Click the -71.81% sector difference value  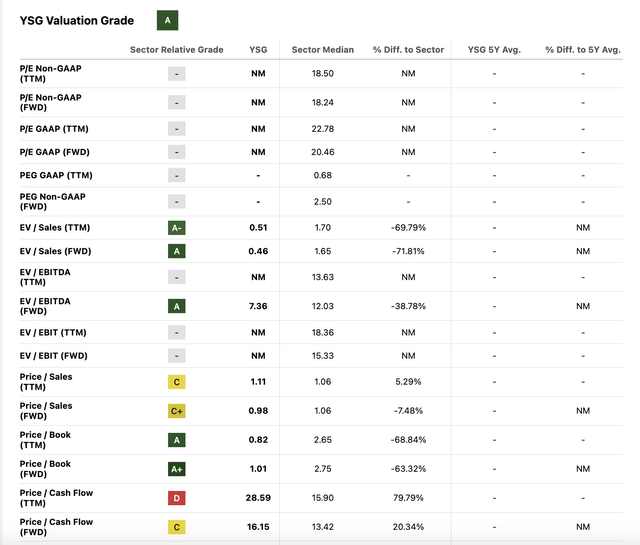tap(408, 251)
